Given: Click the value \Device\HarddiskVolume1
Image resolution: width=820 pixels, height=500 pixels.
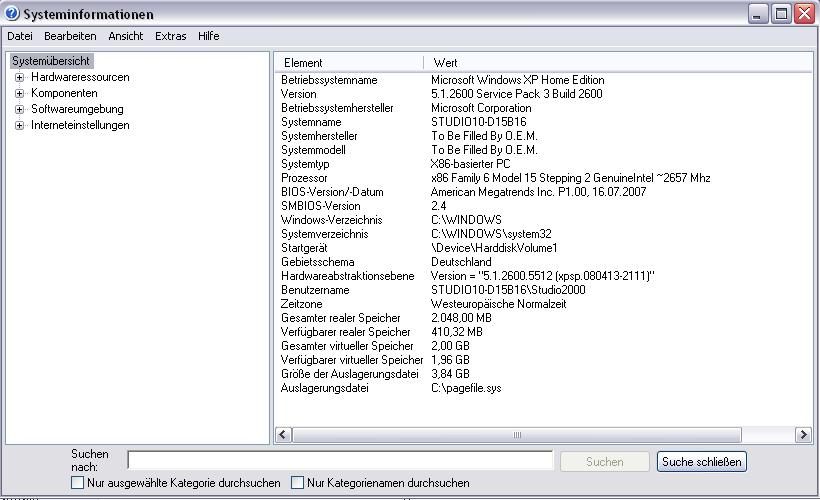Looking at the screenshot, I should pos(494,248).
